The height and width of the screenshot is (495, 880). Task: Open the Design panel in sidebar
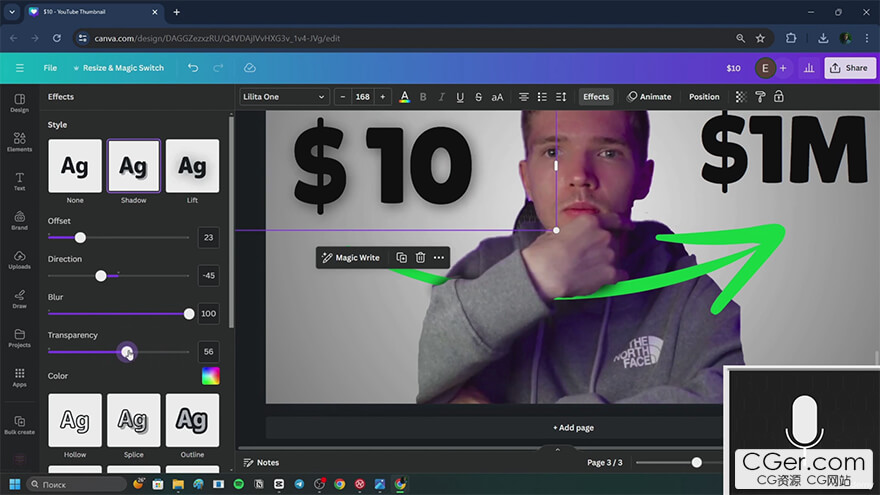coord(20,103)
